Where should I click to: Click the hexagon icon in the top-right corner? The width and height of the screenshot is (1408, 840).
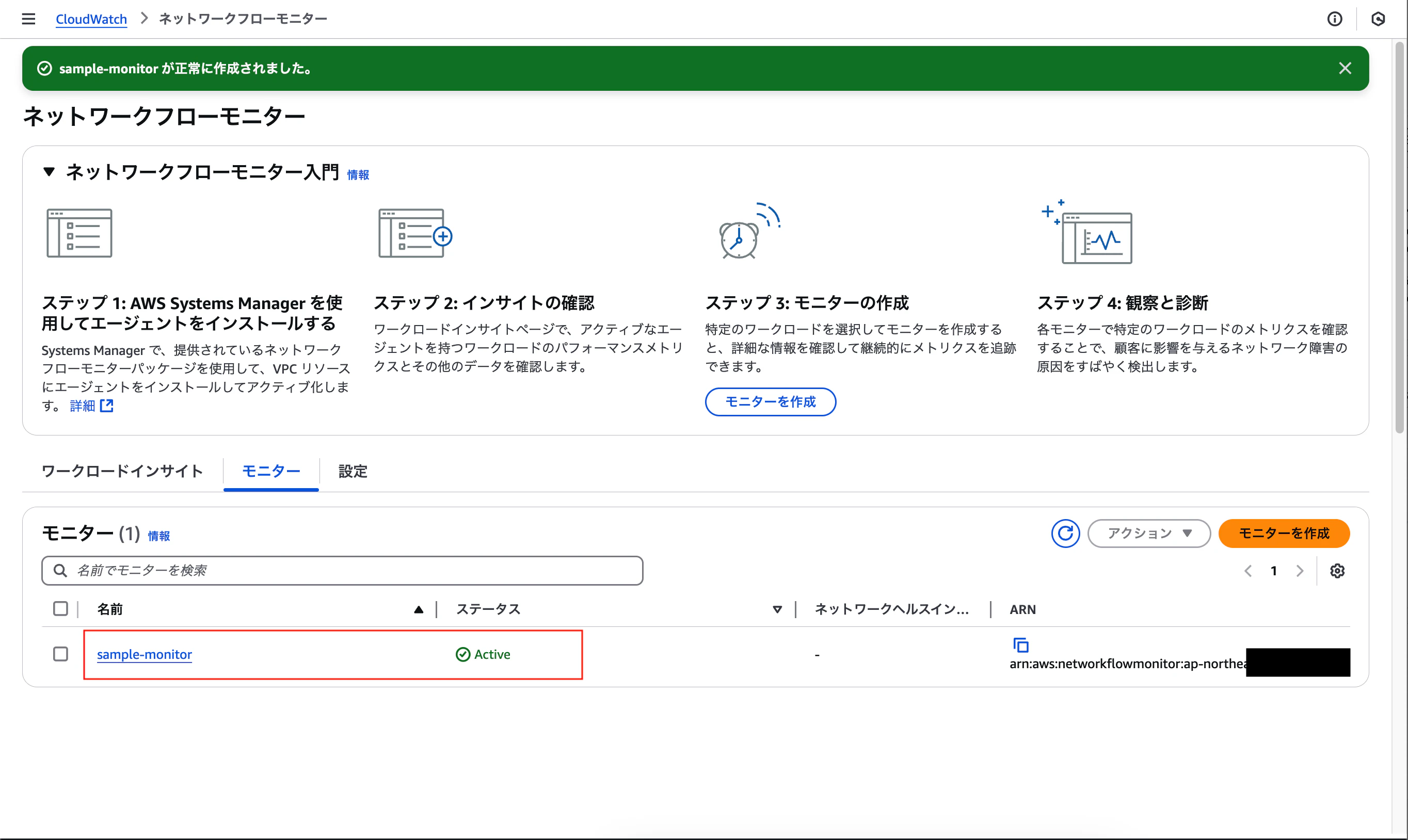1378,19
